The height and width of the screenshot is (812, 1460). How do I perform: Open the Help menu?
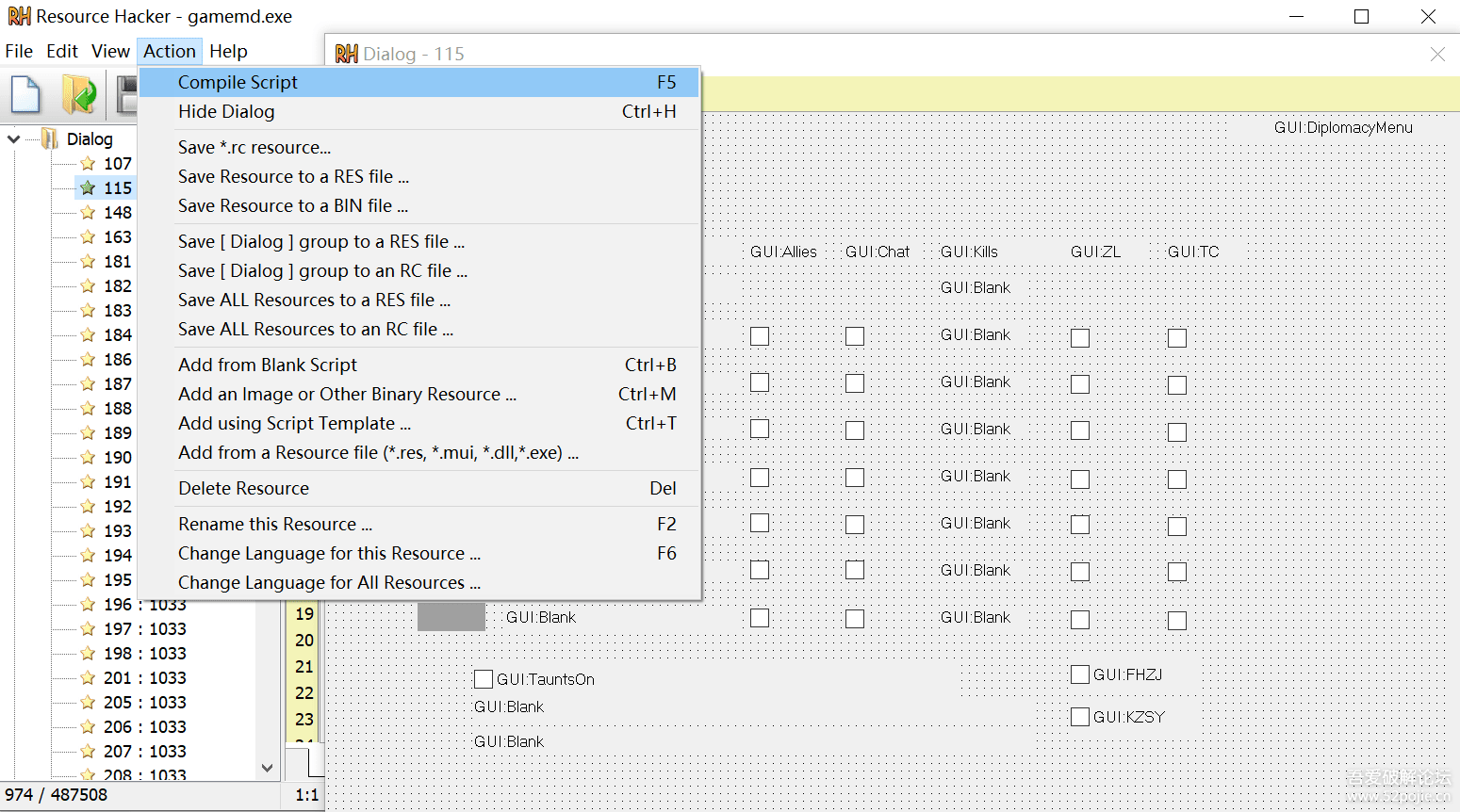click(x=228, y=51)
